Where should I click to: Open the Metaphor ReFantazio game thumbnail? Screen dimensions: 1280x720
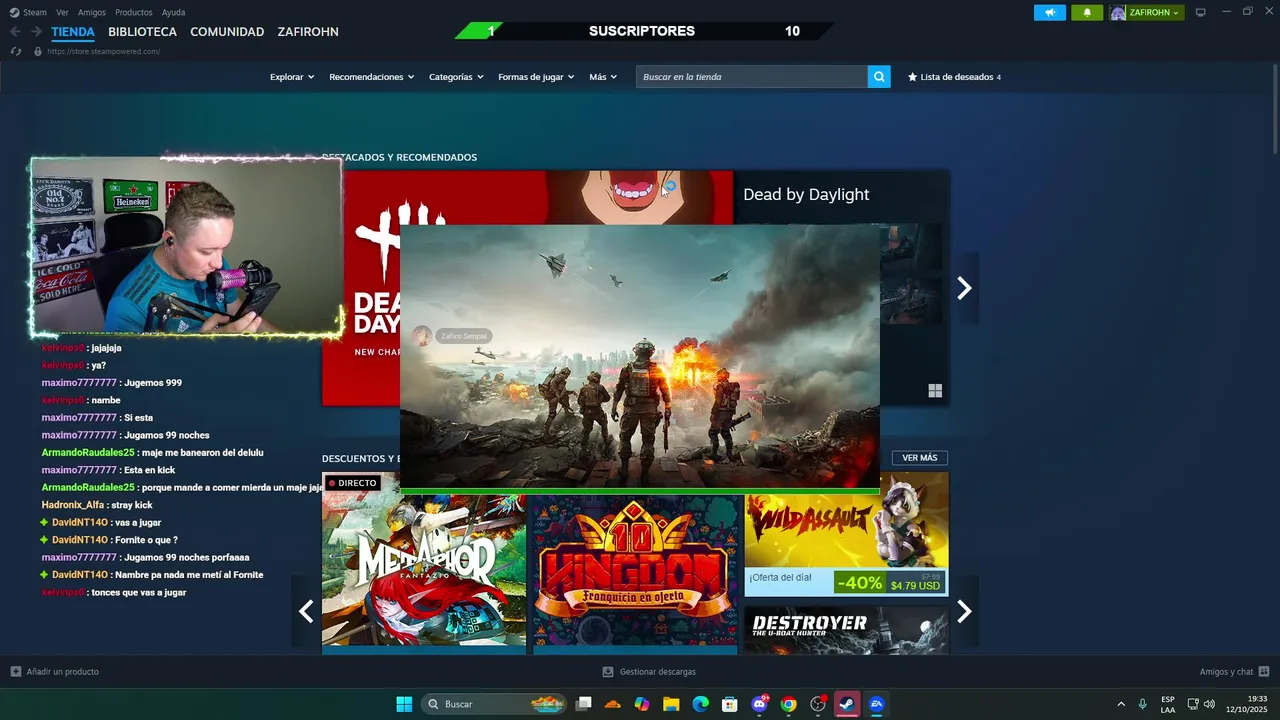424,564
